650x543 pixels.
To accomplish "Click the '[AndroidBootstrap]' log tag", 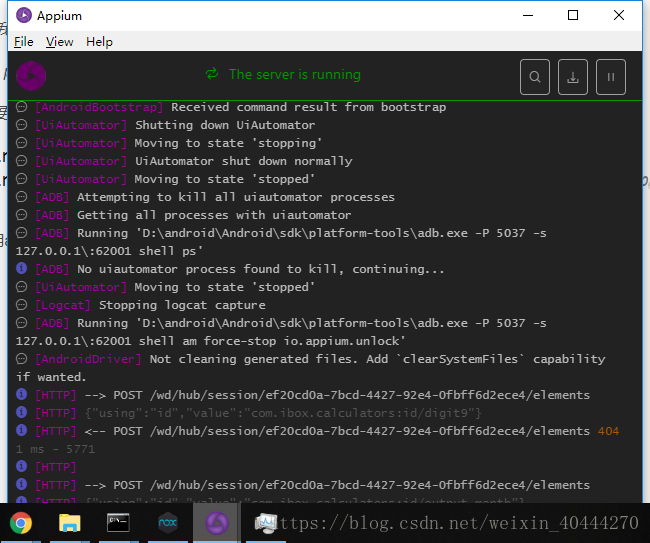I will click(x=99, y=107).
